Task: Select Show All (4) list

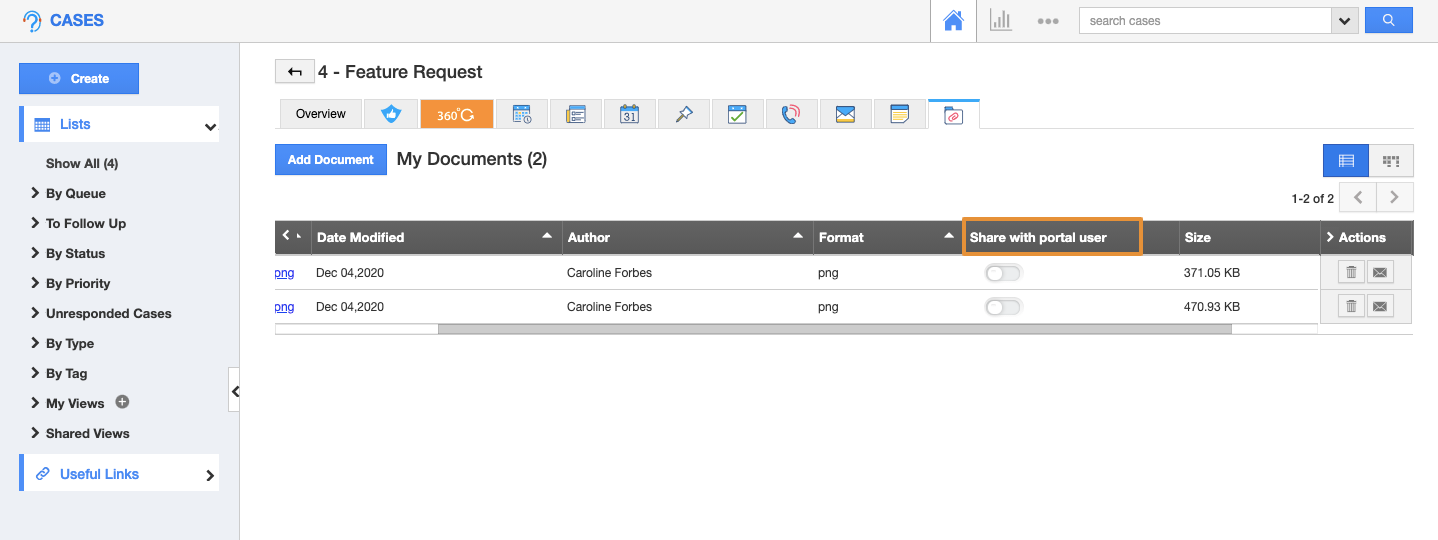Action: tap(82, 163)
